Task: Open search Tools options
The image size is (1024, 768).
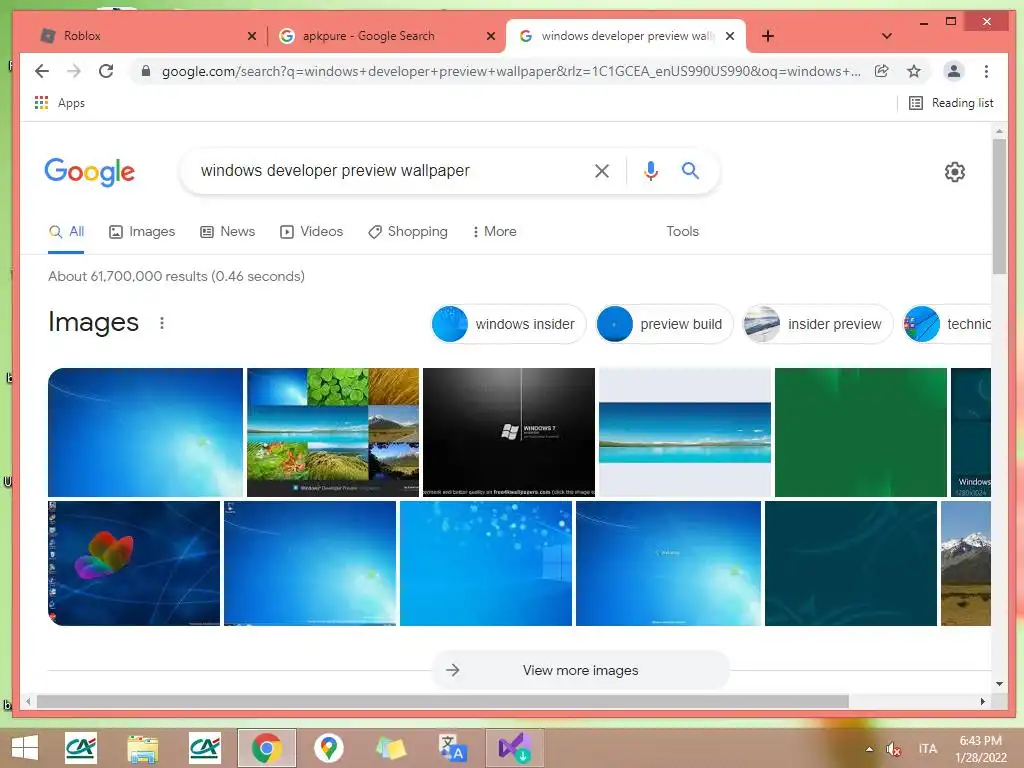Action: 682,232
